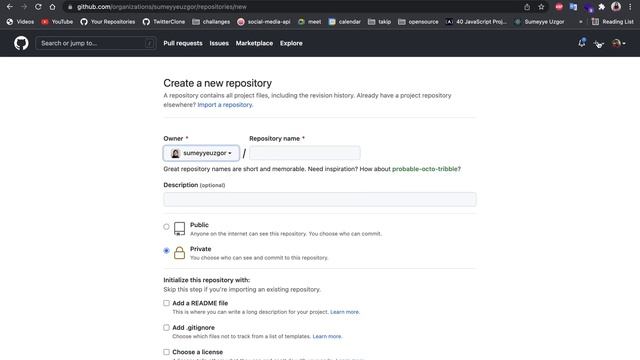Viewport: 640px width, 360px height.
Task: Open the Chrome three-dot menu
Action: [x=630, y=7]
